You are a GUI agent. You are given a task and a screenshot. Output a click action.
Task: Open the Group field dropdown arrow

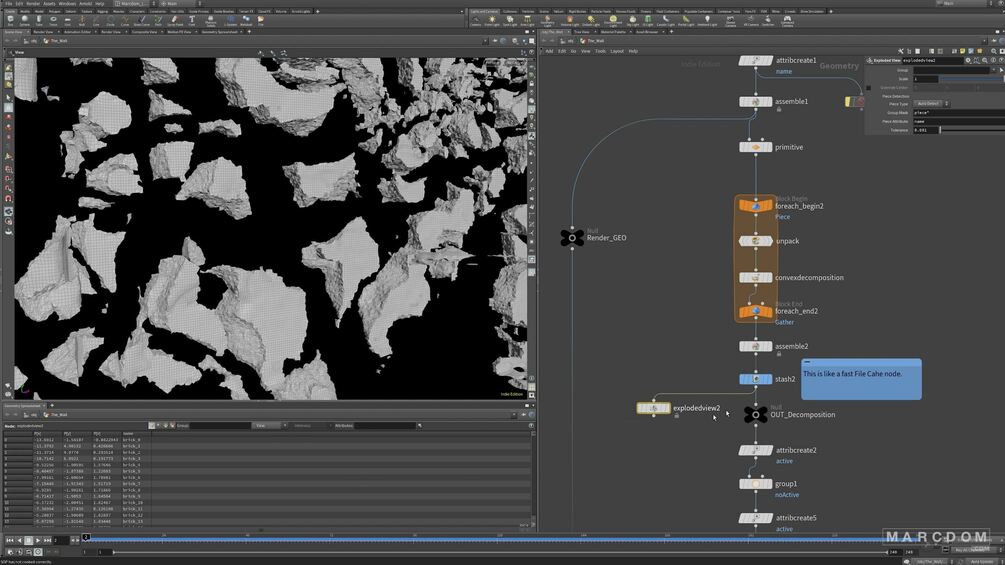994,70
